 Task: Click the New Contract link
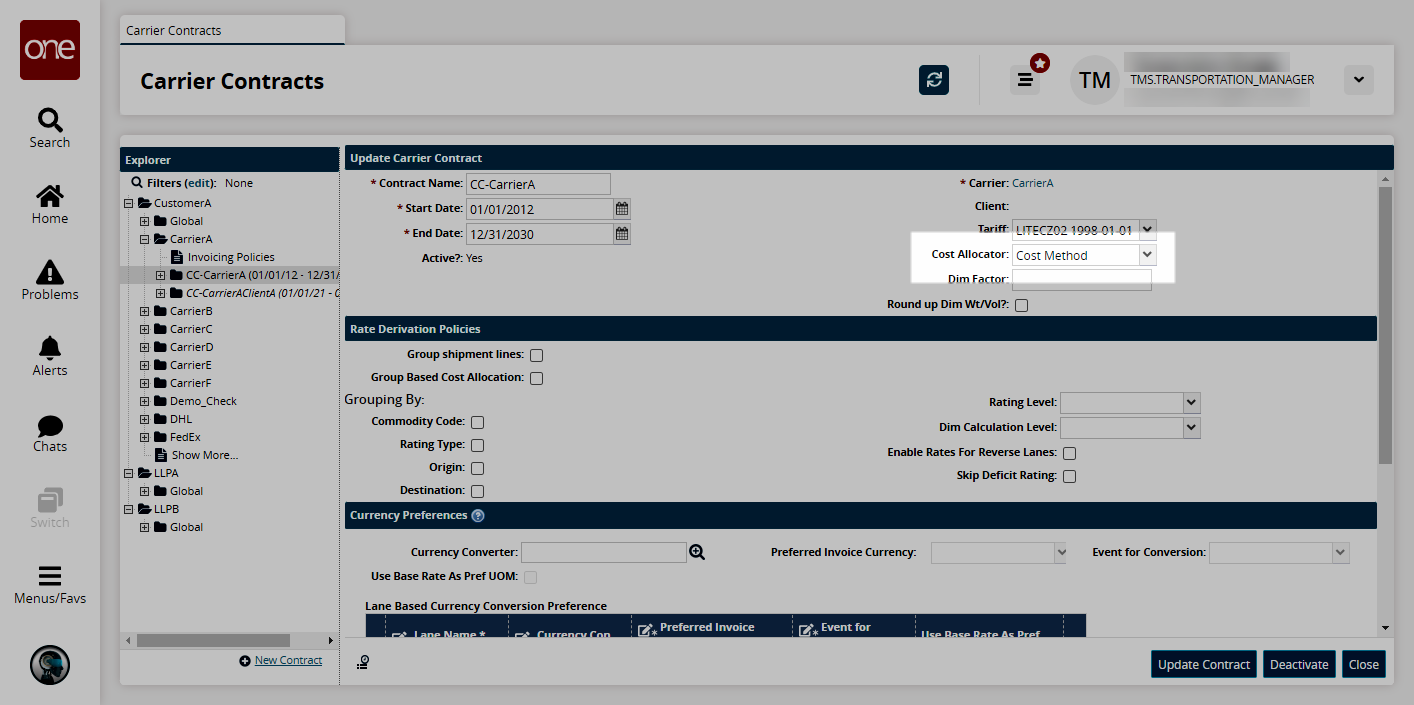click(288, 660)
